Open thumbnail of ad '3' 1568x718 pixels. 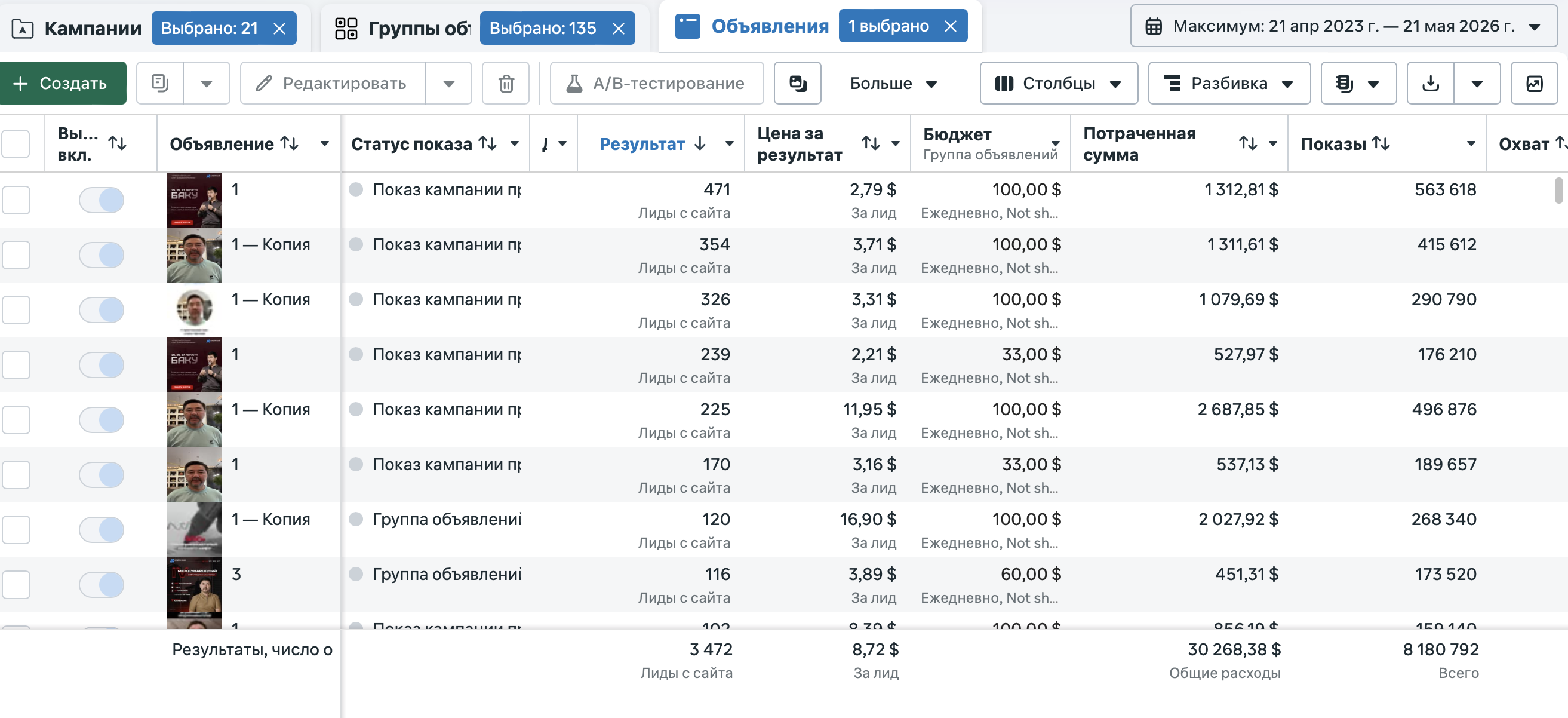(x=194, y=584)
